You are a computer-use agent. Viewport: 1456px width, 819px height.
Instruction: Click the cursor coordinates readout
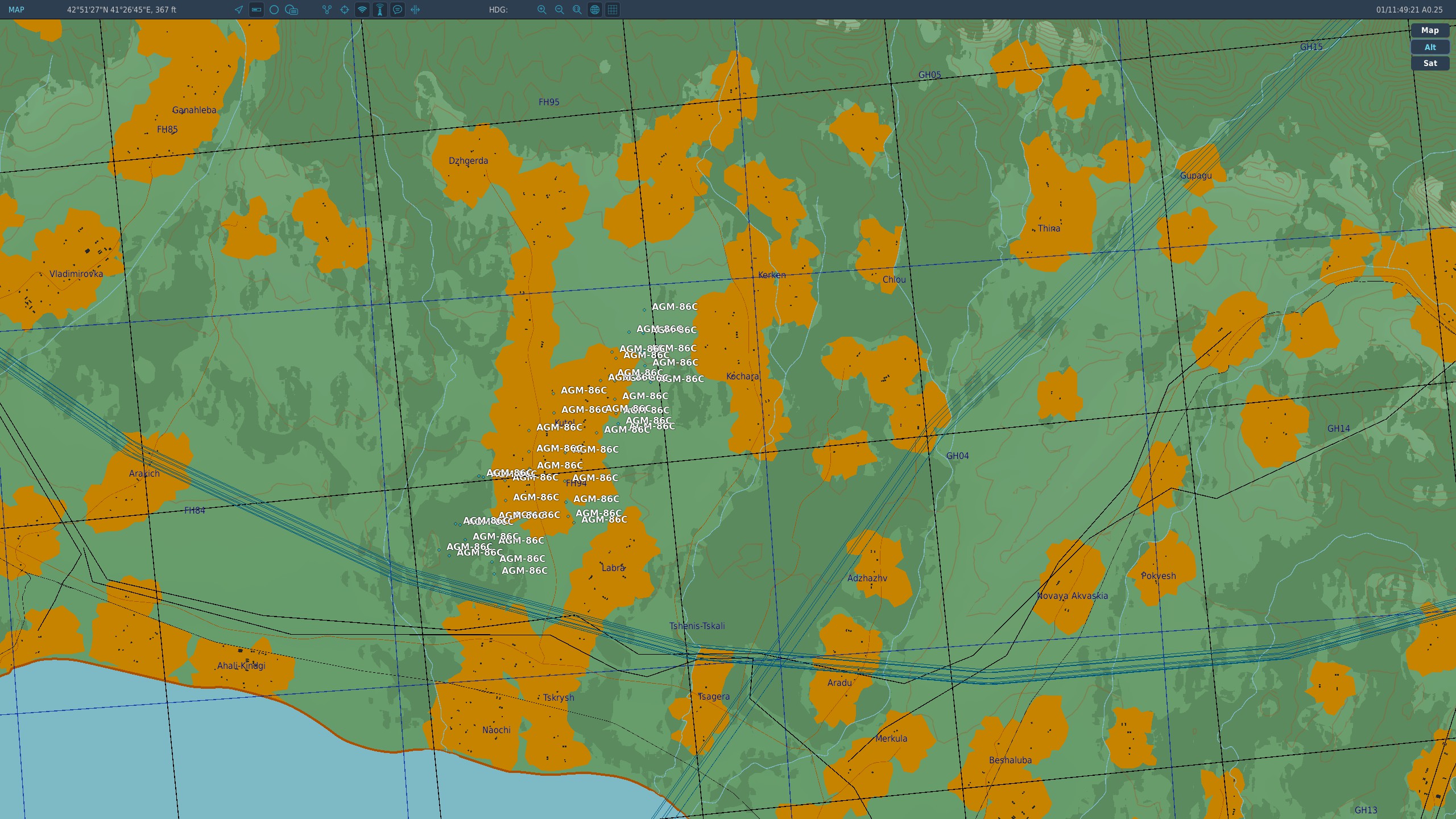point(122,10)
